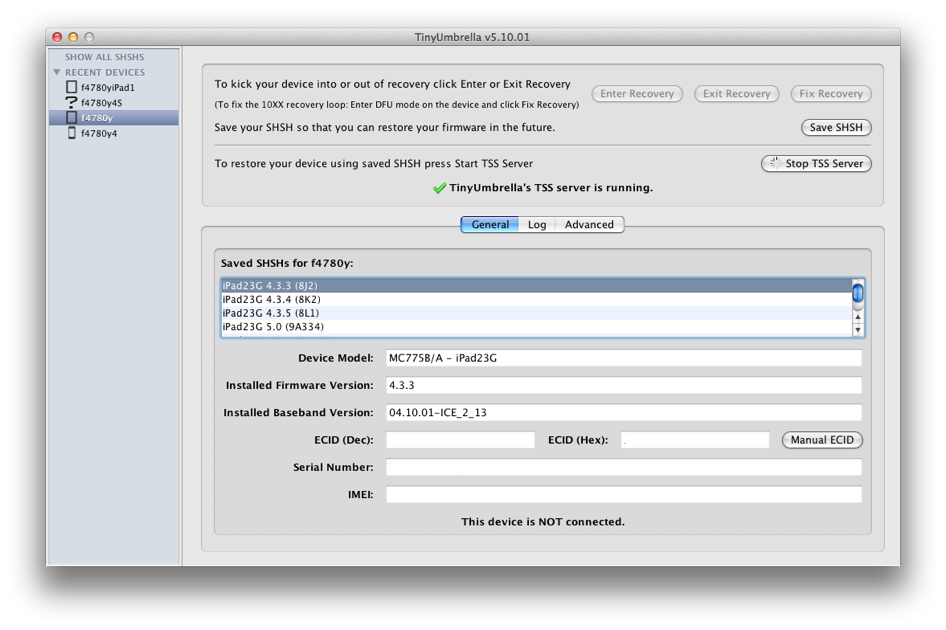Click the SHSH list scroll up arrow

[857, 317]
